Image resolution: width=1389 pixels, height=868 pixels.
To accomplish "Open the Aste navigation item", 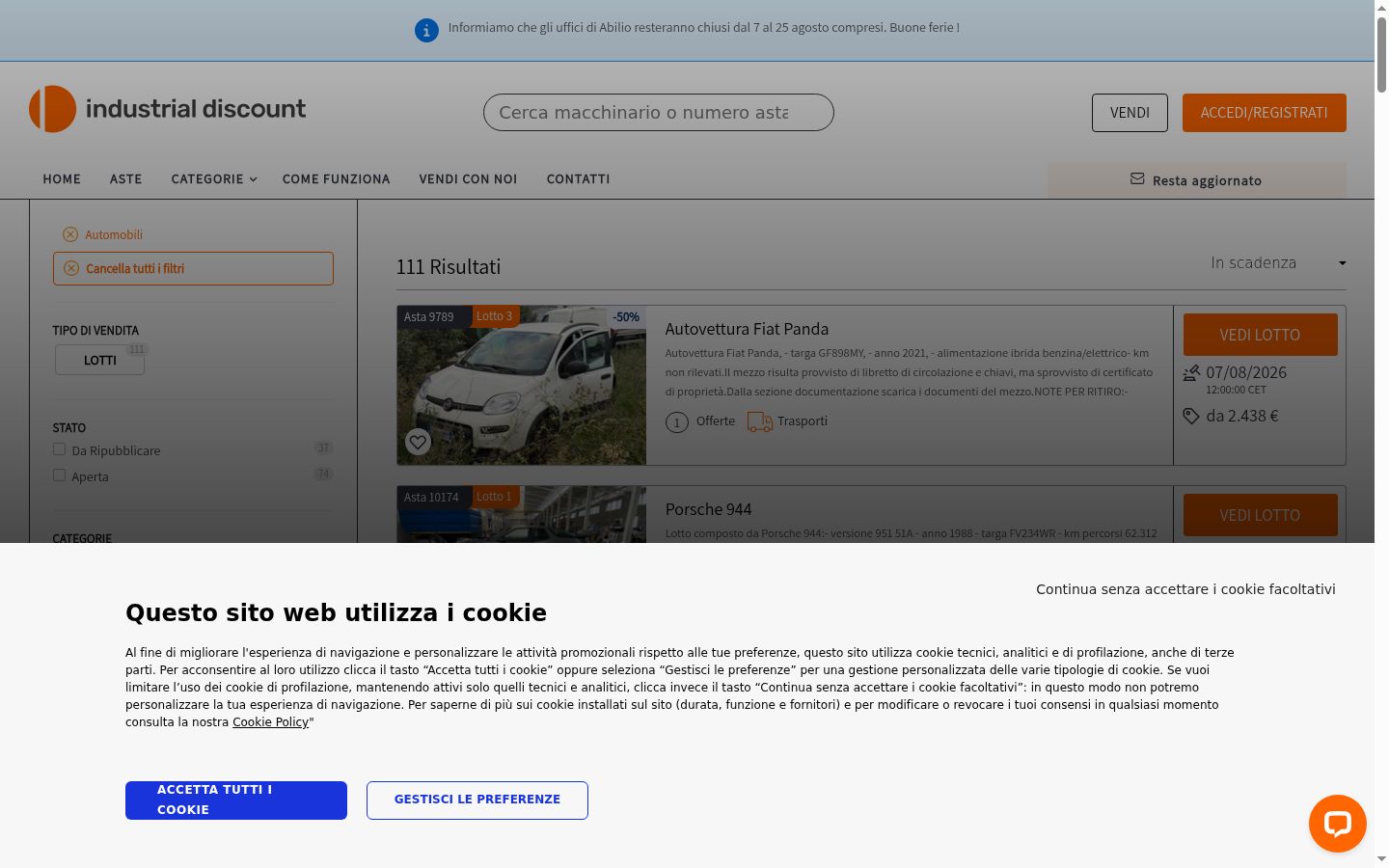I will 125,179.
